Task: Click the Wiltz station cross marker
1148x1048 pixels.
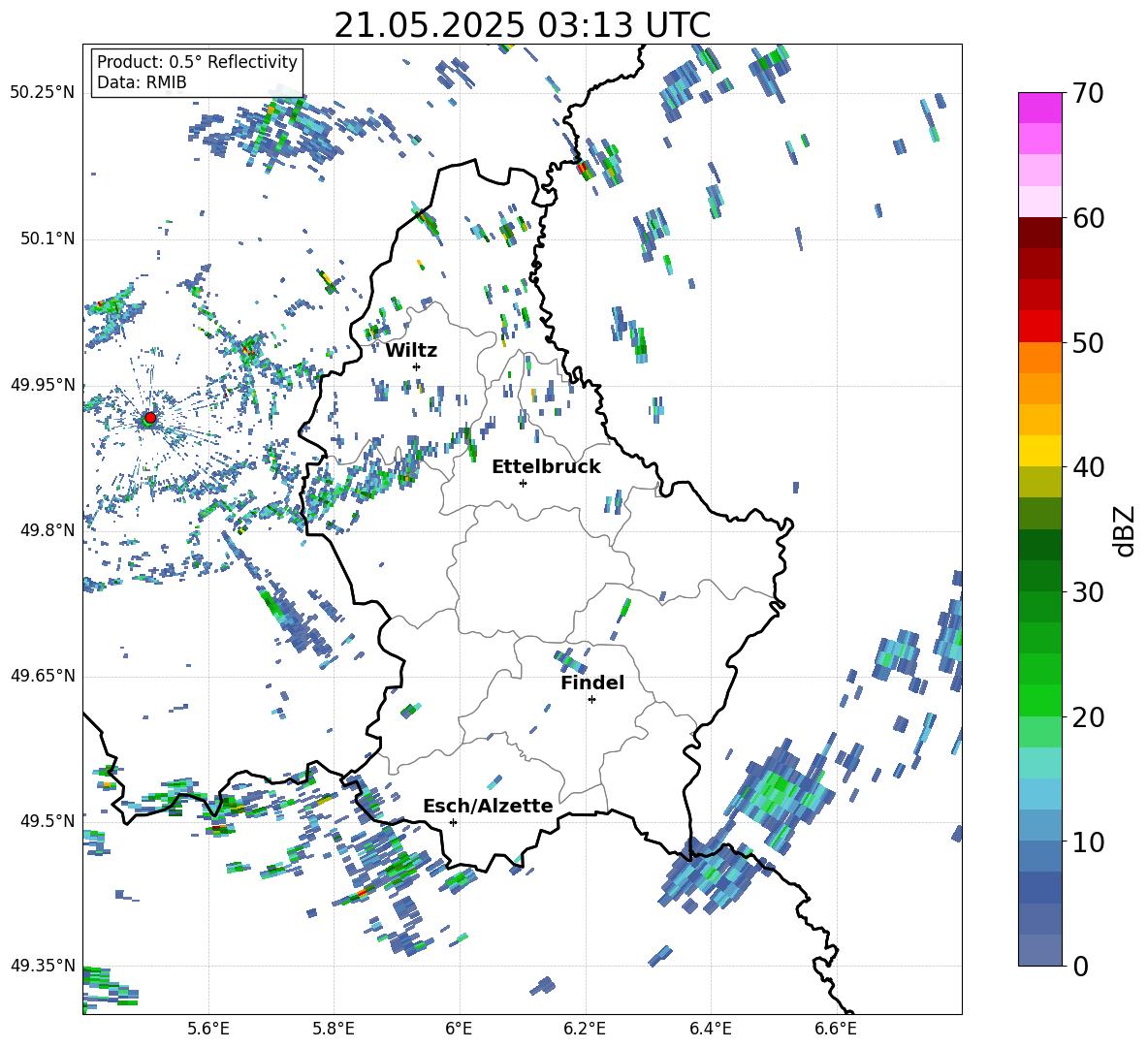Action: click(x=416, y=366)
